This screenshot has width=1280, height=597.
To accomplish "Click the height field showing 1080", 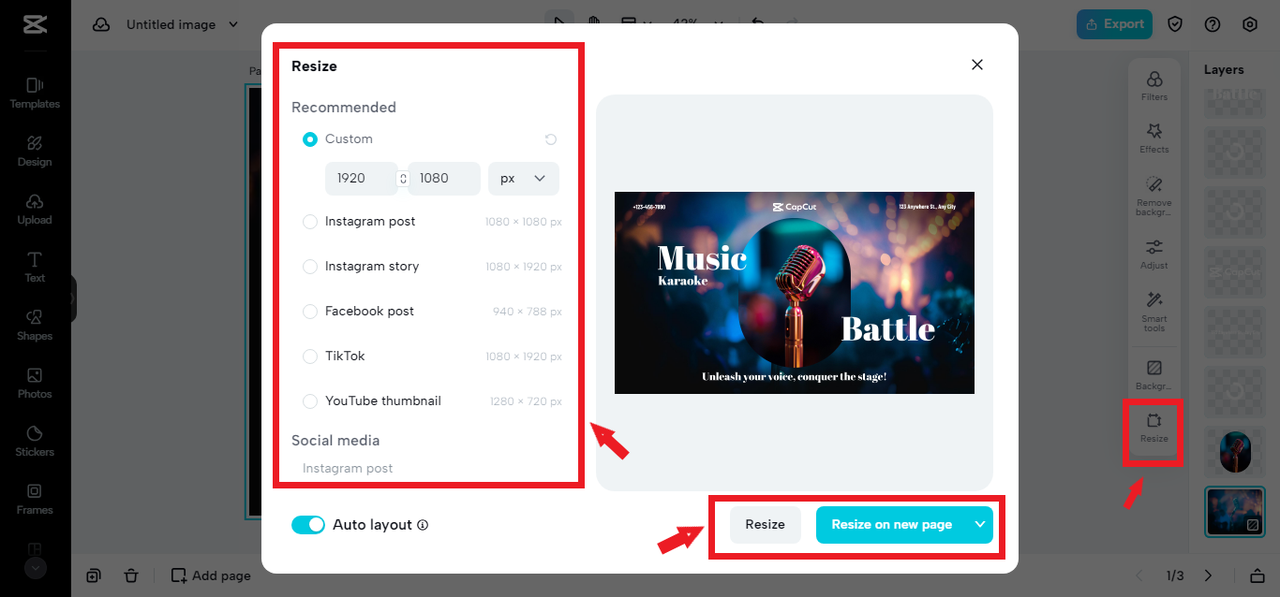I will (x=444, y=178).
